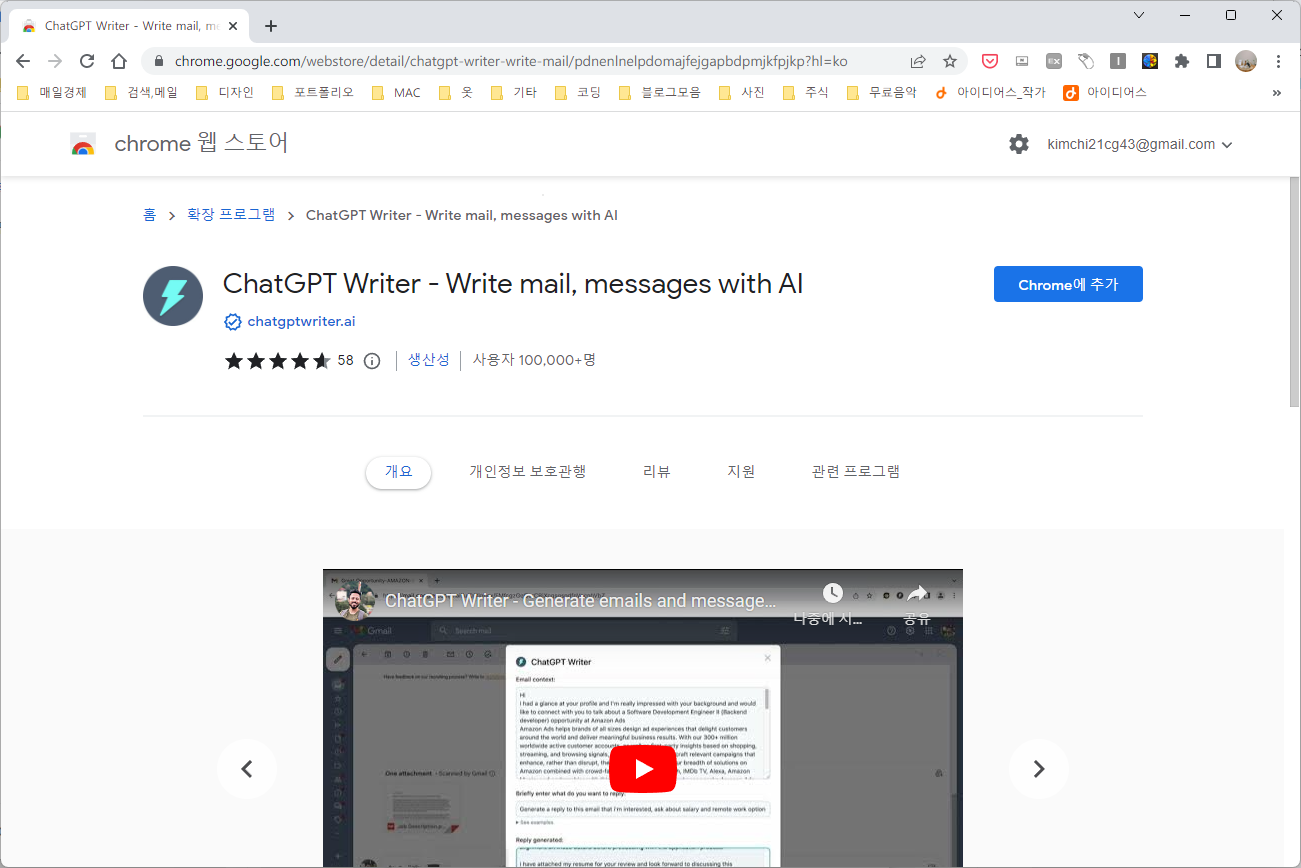Click the rating info icon beside 58
This screenshot has height=868, width=1301.
pyautogui.click(x=372, y=361)
